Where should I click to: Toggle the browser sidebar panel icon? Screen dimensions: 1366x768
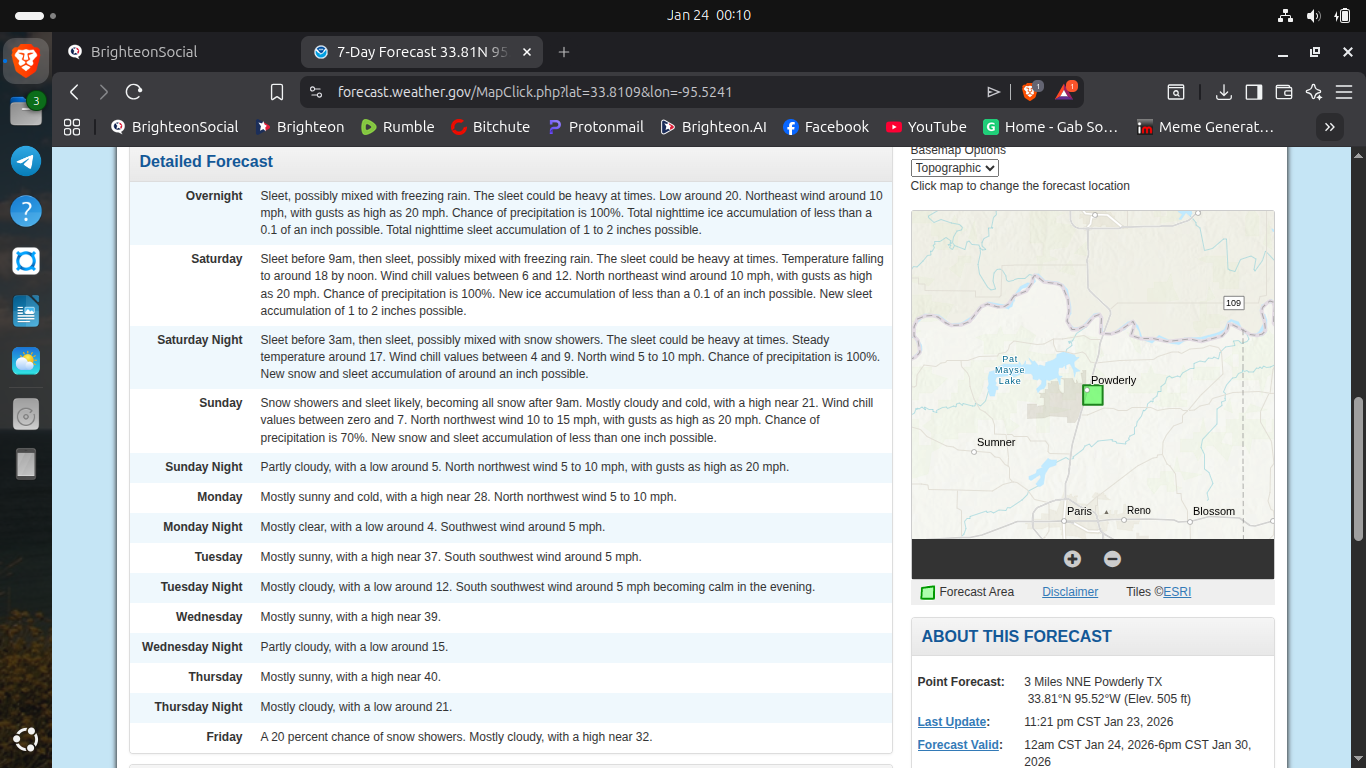point(1253,92)
